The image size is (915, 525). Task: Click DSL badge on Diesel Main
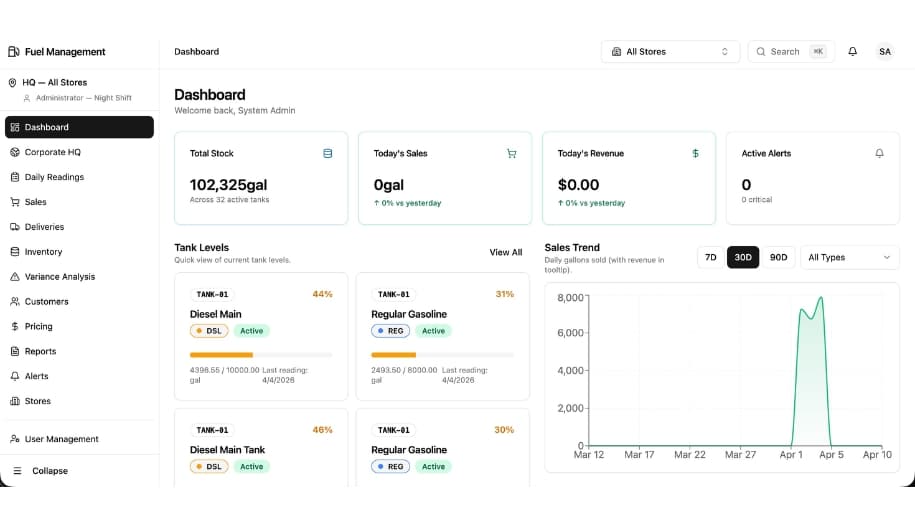(209, 331)
